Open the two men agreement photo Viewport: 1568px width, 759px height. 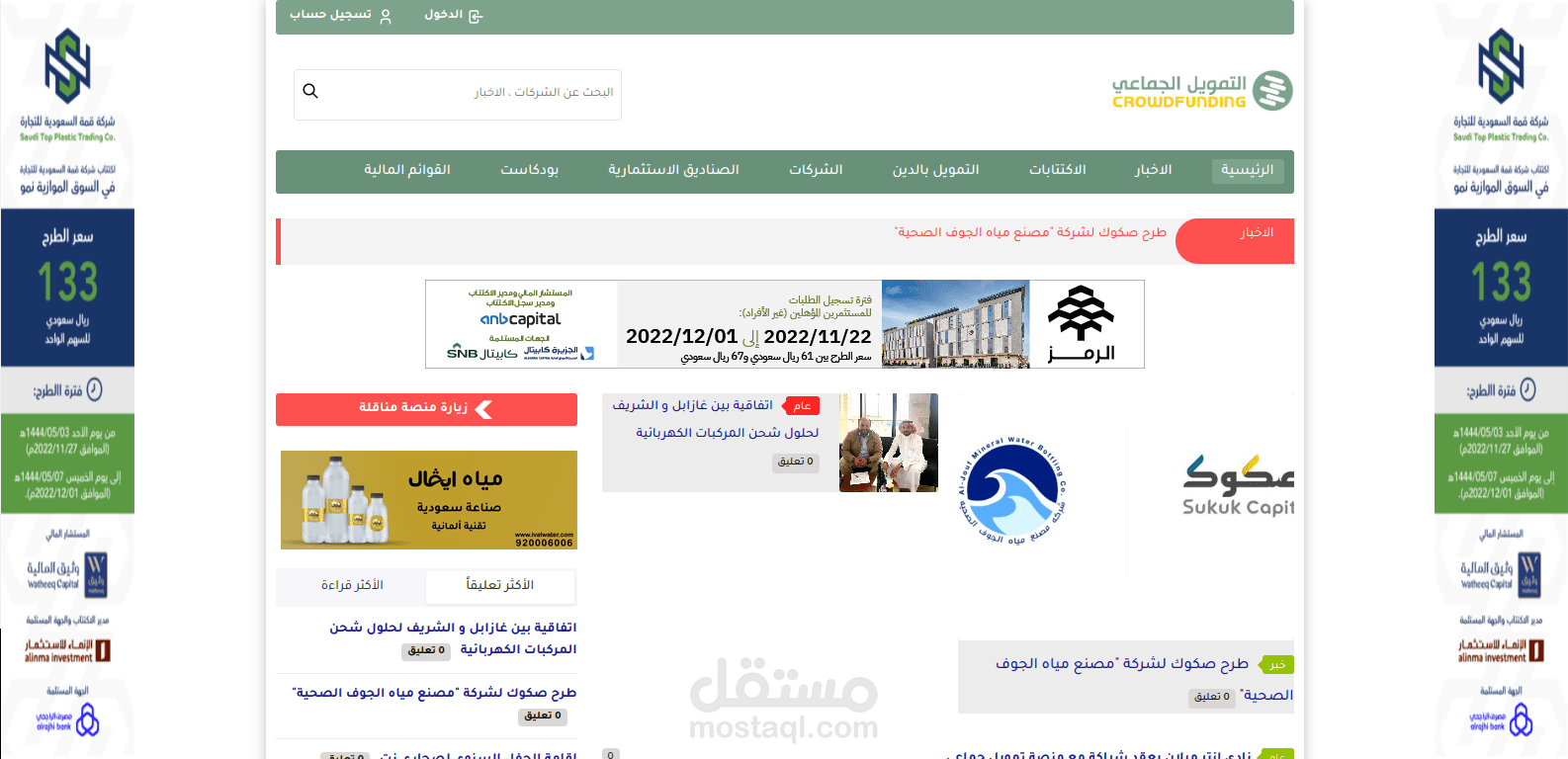tap(889, 443)
